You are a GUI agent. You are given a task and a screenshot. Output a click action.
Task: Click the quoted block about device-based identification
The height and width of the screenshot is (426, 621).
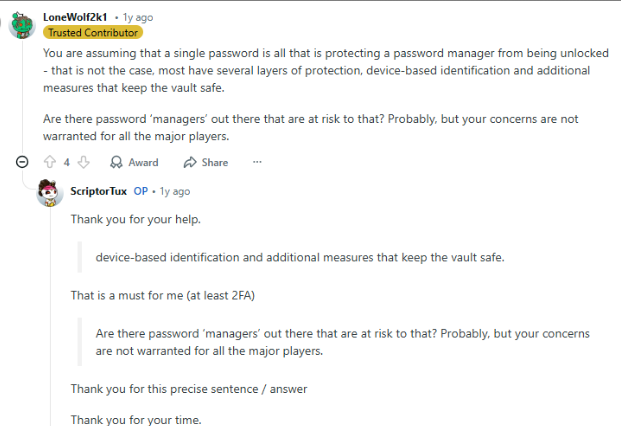pyautogui.click(x=300, y=257)
